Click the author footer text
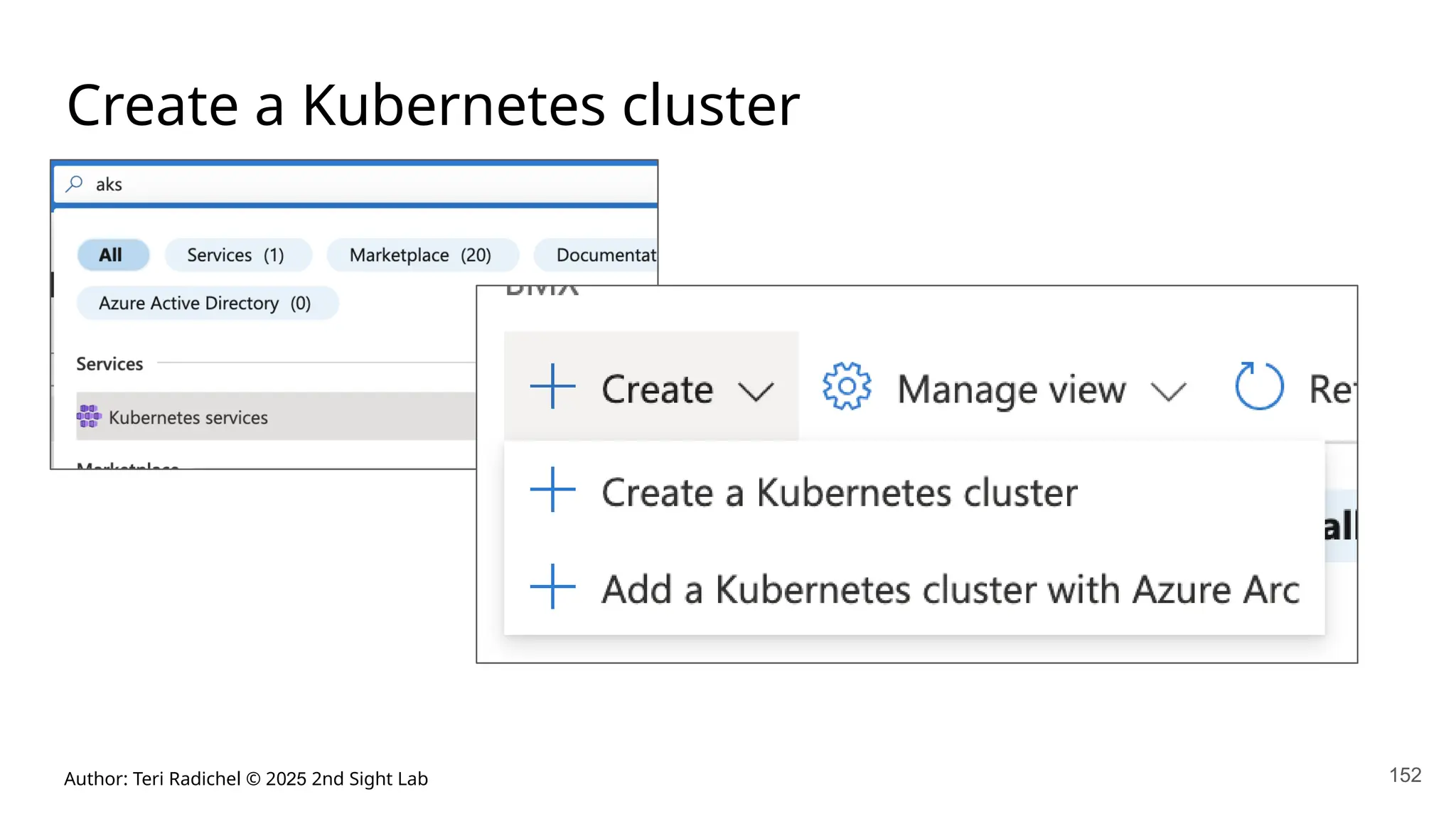The width and height of the screenshot is (1456, 819). pos(246,779)
